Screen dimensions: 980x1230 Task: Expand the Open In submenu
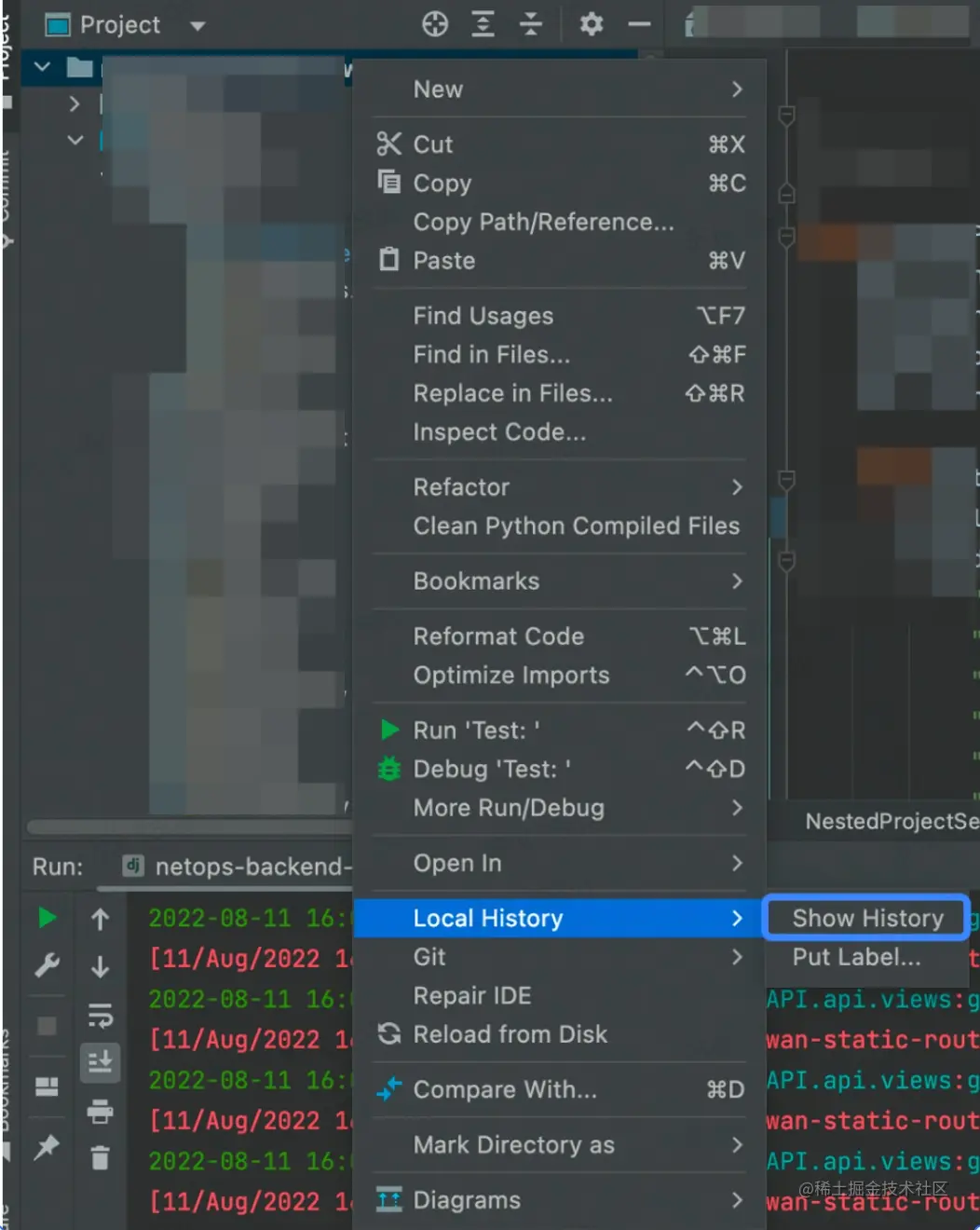pyautogui.click(x=559, y=864)
